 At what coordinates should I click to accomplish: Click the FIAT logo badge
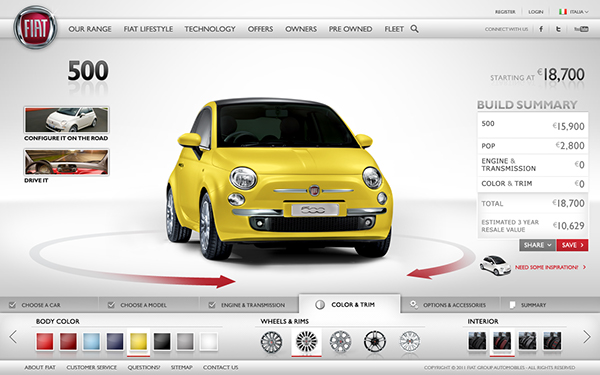tap(35, 28)
